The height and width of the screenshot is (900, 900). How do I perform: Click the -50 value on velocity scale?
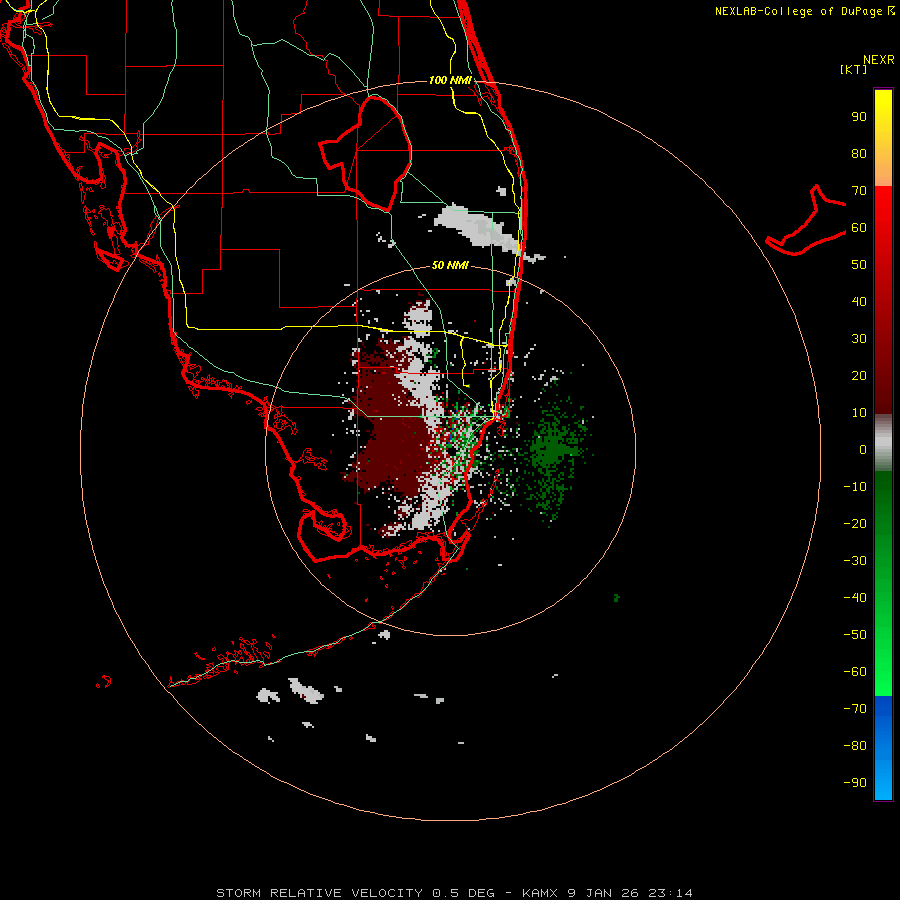855,635
